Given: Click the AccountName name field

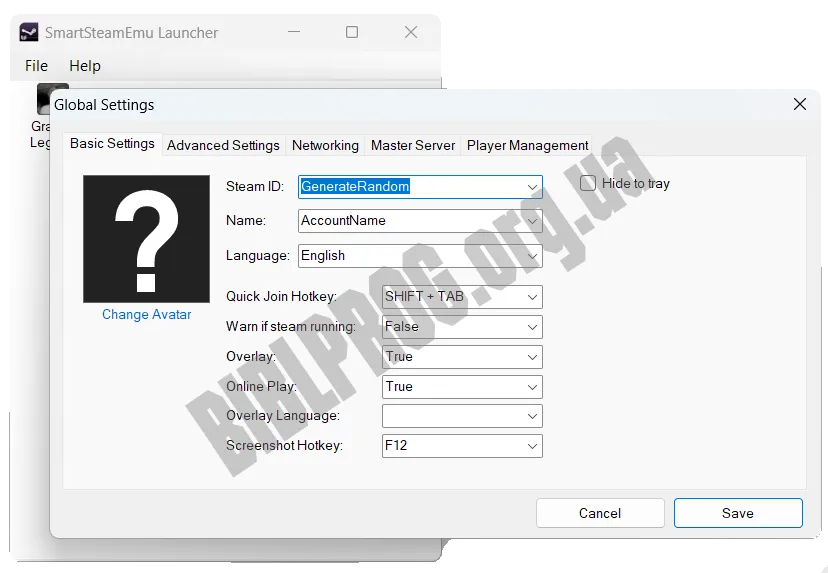Looking at the screenshot, I should [x=420, y=221].
